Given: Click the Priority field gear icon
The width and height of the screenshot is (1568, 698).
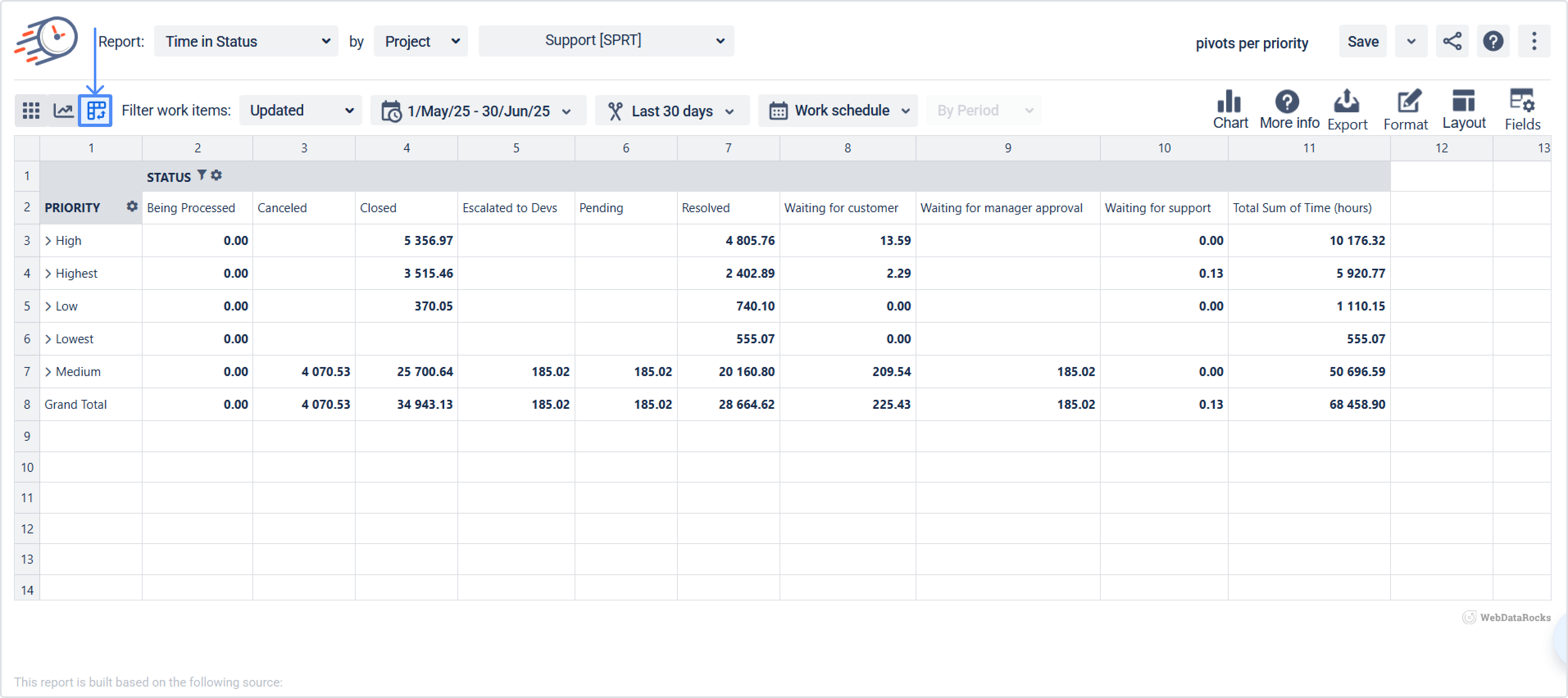Looking at the screenshot, I should 132,207.
